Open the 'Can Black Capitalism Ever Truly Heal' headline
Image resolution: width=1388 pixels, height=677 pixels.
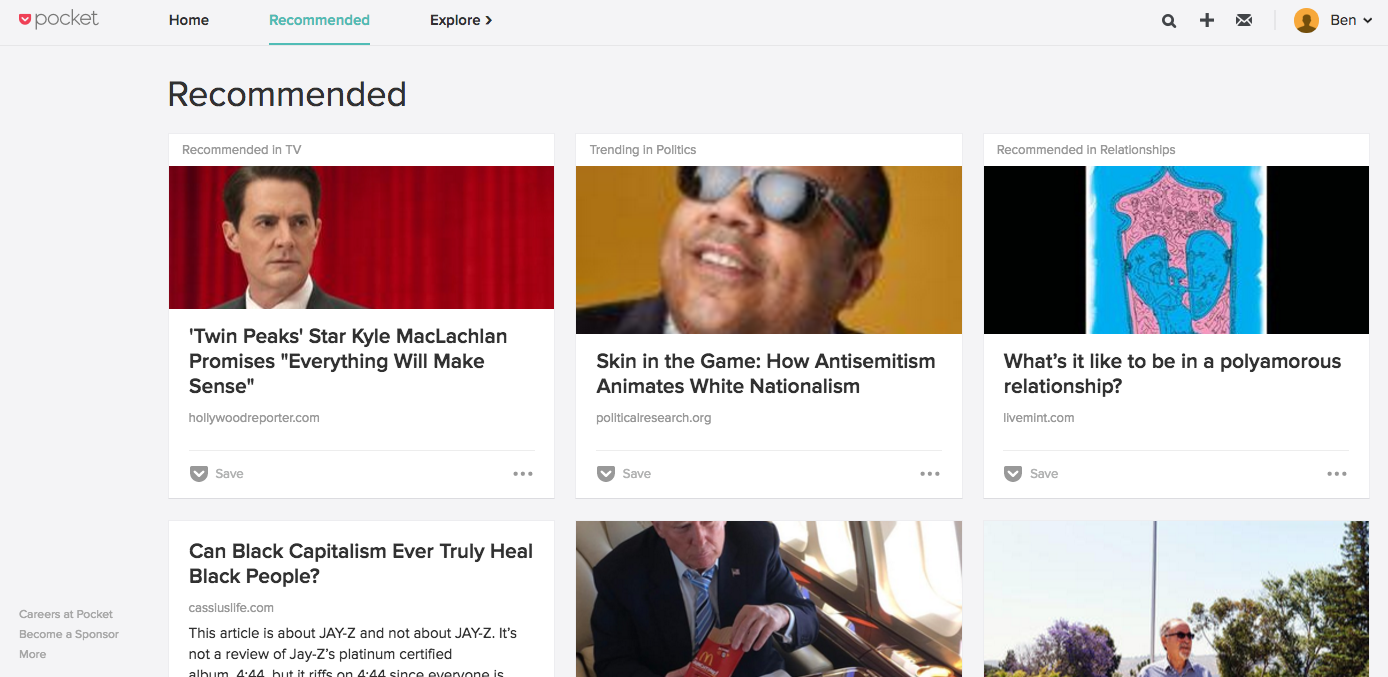click(x=361, y=563)
